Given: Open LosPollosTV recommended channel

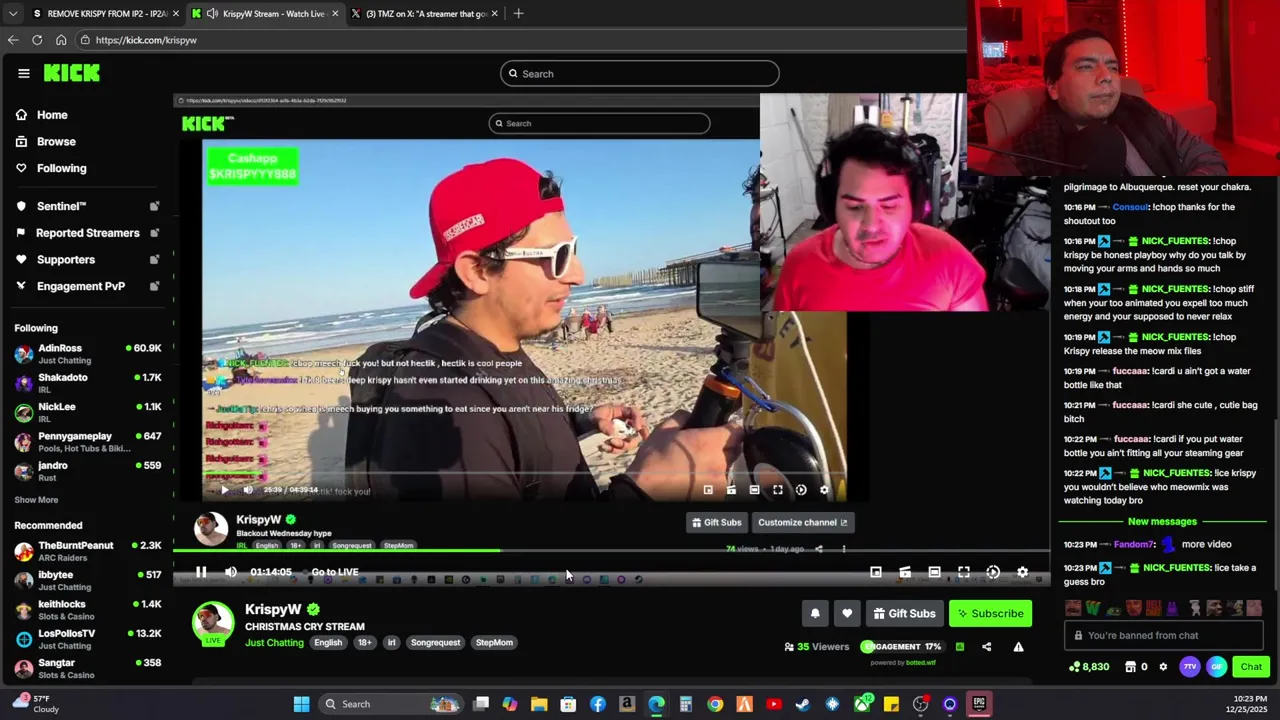Looking at the screenshot, I should 87,639.
